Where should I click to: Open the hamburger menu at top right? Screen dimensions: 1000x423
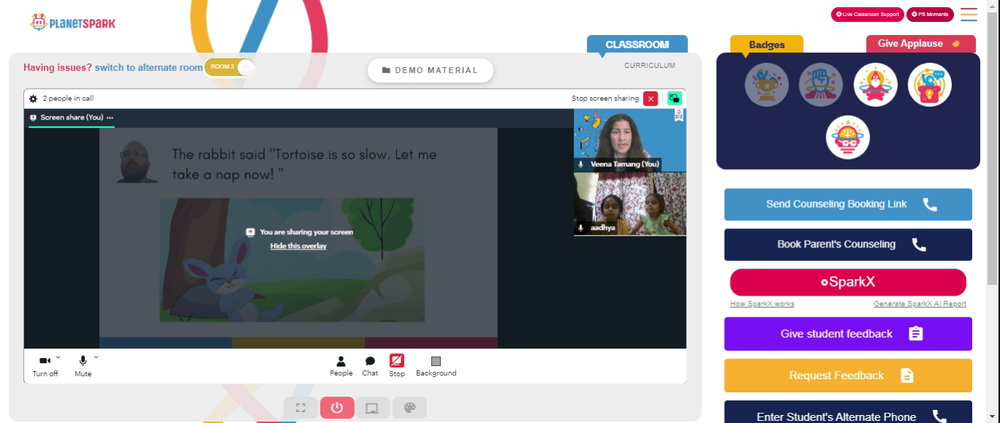(x=969, y=14)
